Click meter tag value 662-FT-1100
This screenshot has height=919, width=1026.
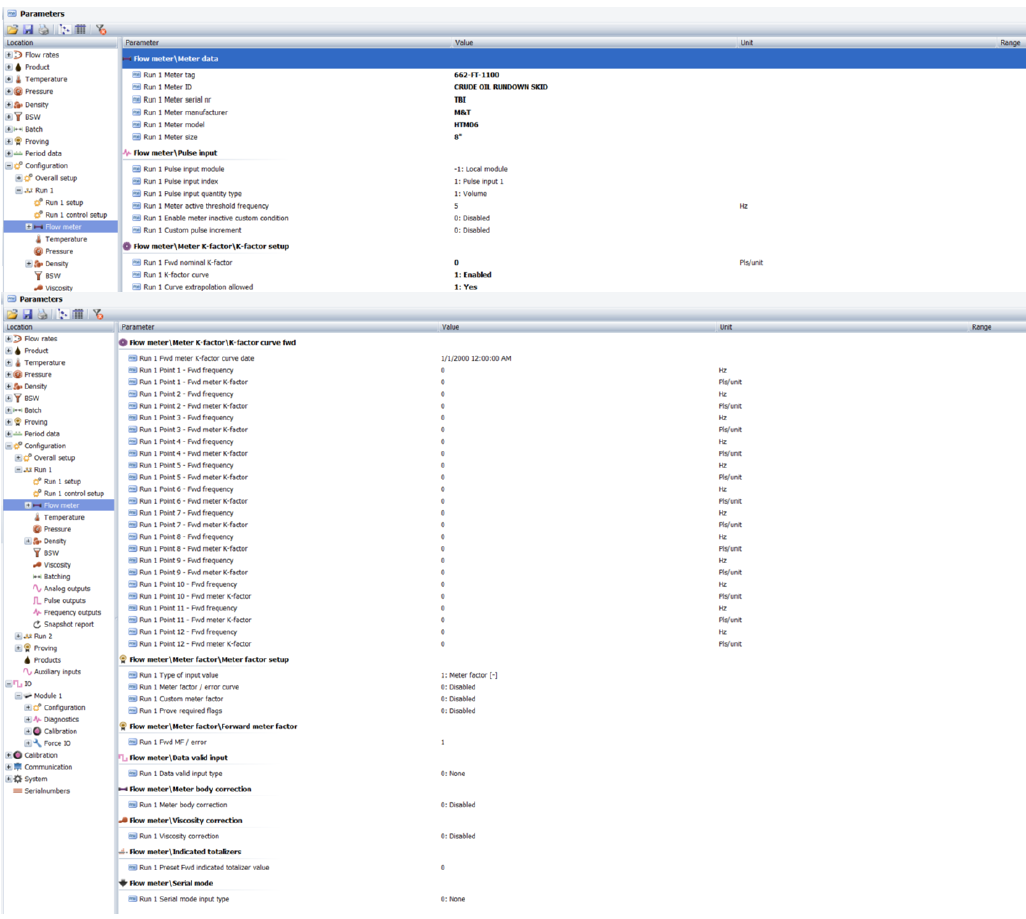pyautogui.click(x=476, y=75)
